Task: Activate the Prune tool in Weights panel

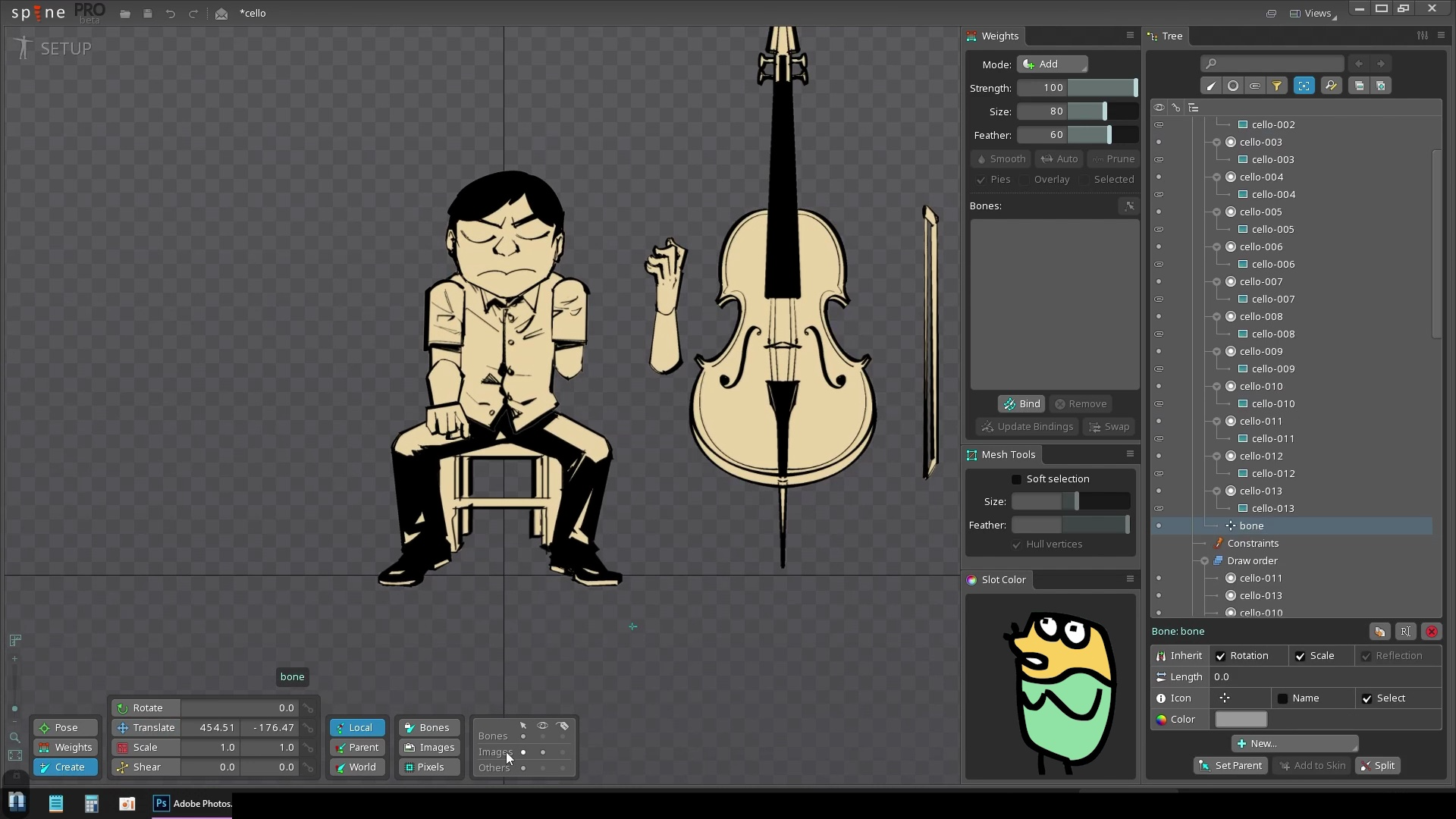Action: pyautogui.click(x=1112, y=158)
